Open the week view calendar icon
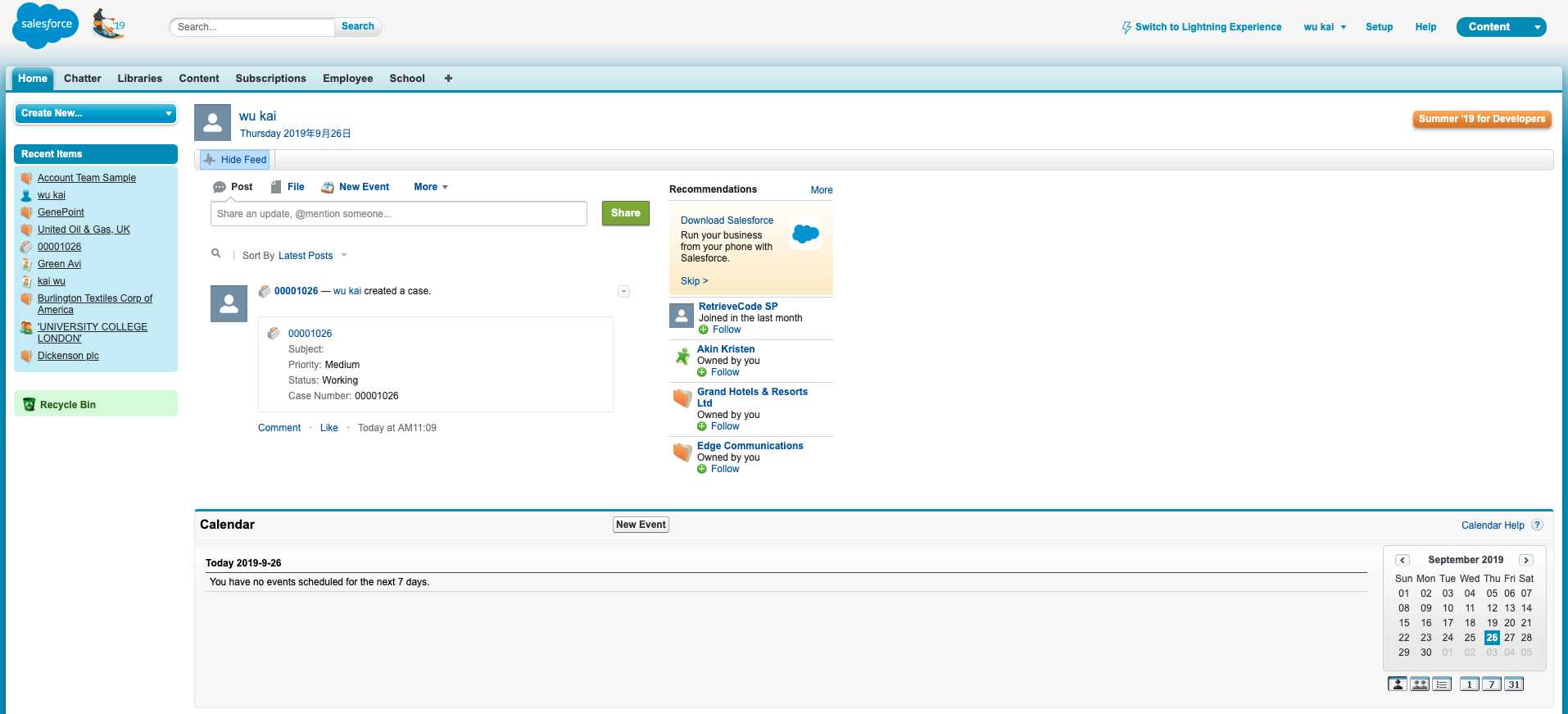This screenshot has width=1568, height=714. tap(1492, 684)
